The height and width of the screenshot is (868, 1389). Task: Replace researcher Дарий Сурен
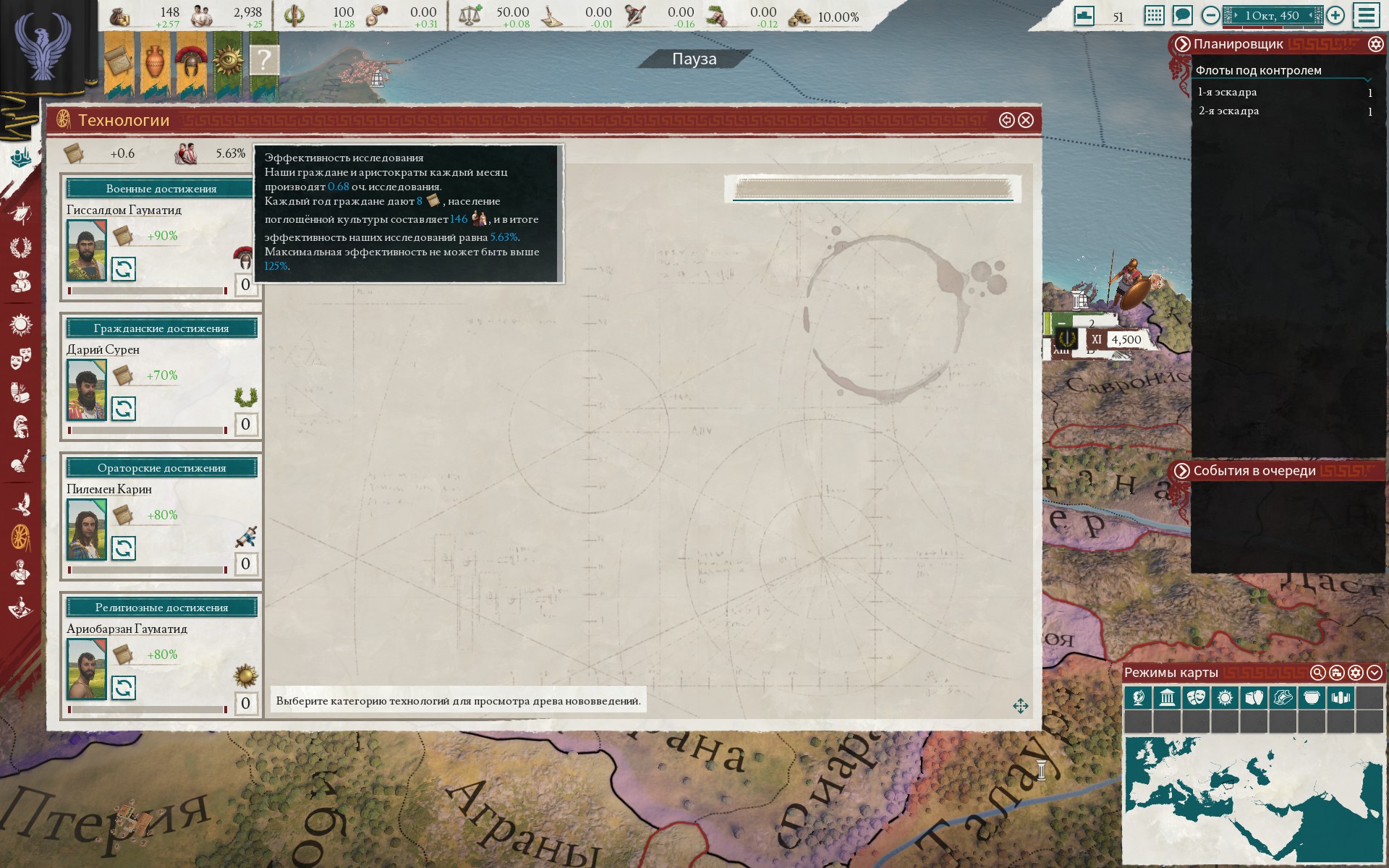pyautogui.click(x=123, y=409)
